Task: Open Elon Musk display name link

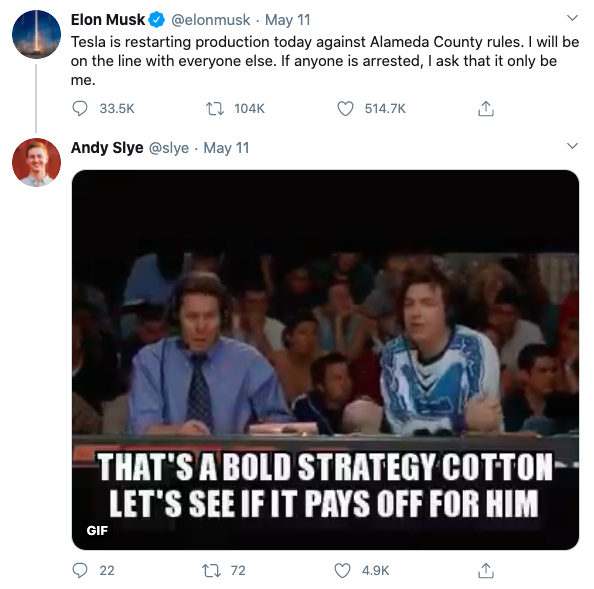Action: [x=108, y=20]
